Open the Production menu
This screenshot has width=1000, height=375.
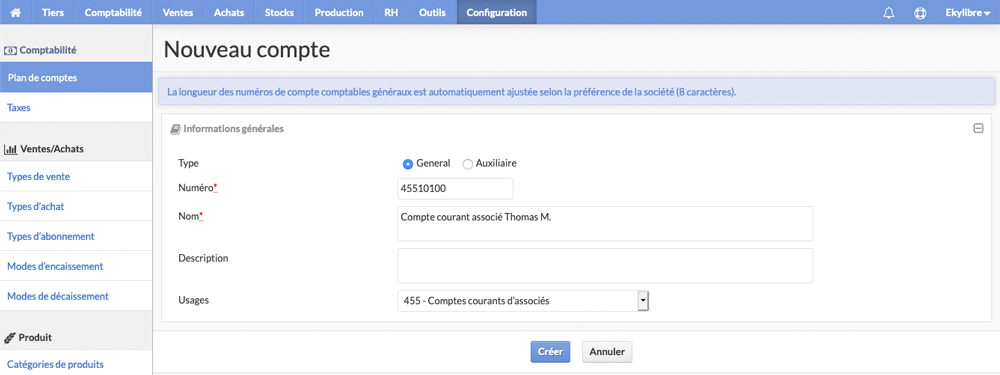pos(339,12)
